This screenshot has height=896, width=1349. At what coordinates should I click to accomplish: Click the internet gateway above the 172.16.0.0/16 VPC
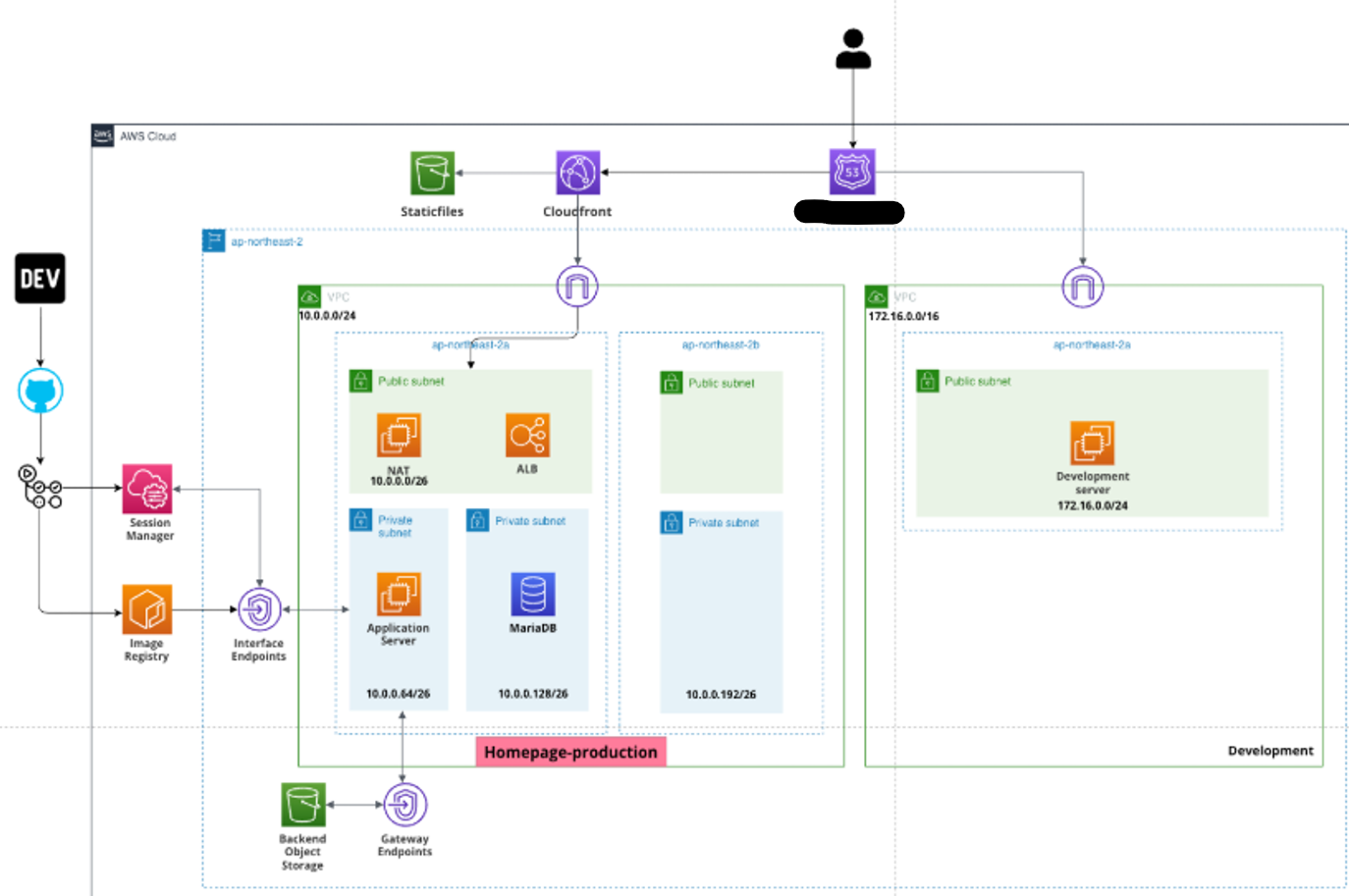point(1082,288)
